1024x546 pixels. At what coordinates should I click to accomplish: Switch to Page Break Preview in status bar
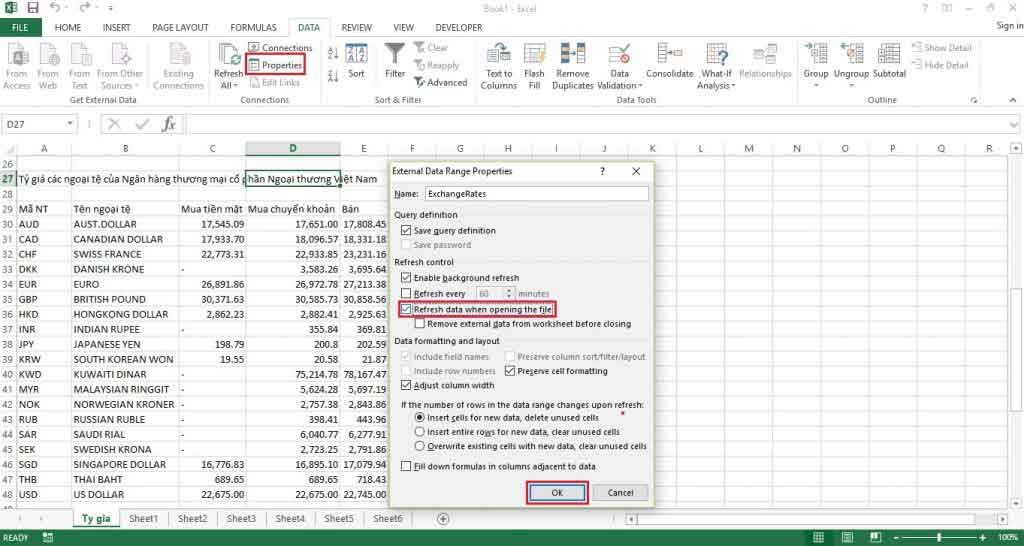click(874, 538)
